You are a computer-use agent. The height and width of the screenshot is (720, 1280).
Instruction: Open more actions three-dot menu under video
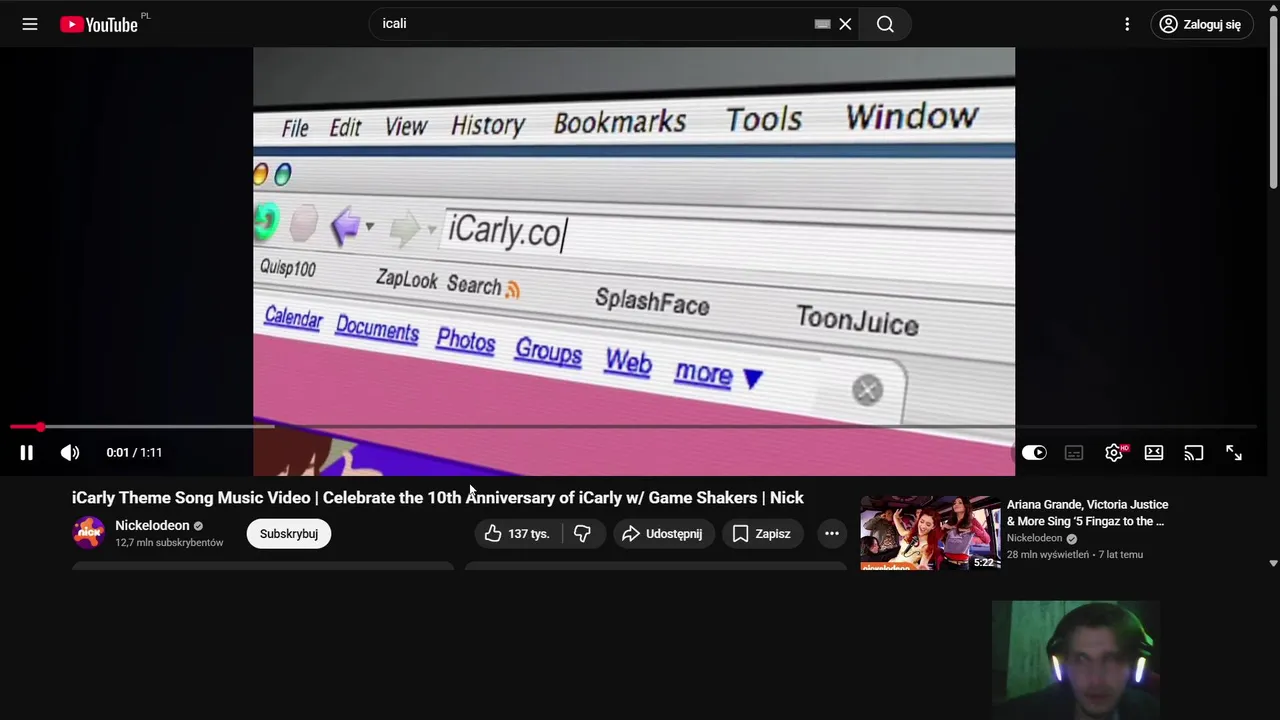(831, 533)
